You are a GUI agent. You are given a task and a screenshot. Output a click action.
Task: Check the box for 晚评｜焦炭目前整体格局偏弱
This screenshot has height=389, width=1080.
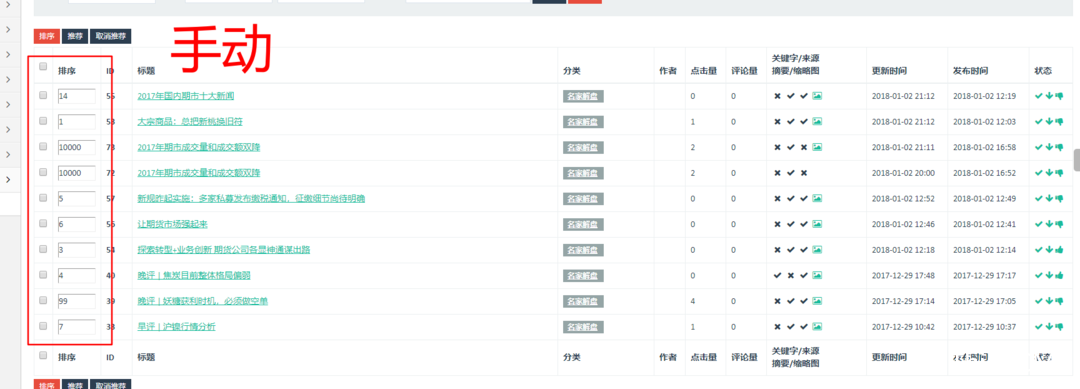43,275
